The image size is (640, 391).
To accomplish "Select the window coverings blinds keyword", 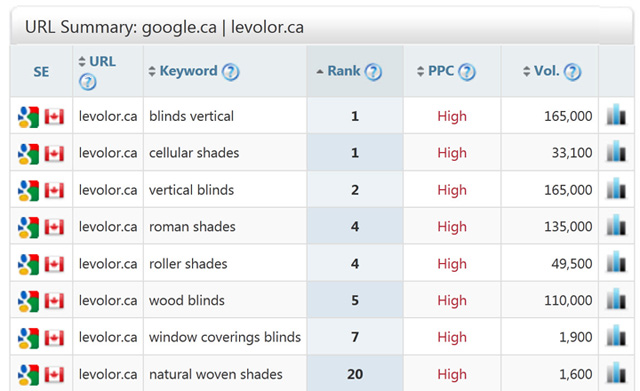I will tap(225, 338).
